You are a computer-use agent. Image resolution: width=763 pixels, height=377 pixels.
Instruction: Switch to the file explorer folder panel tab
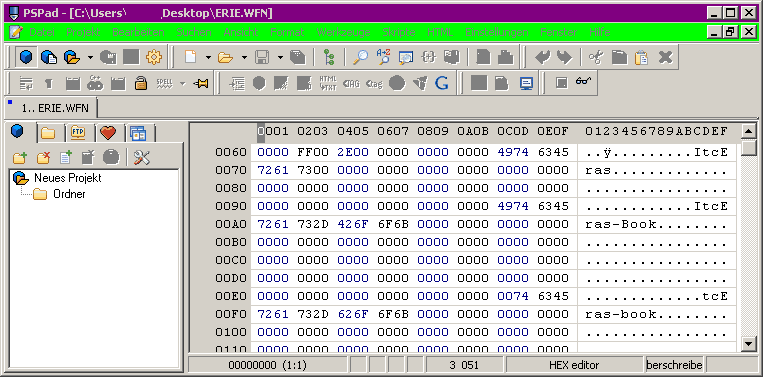click(x=48, y=132)
